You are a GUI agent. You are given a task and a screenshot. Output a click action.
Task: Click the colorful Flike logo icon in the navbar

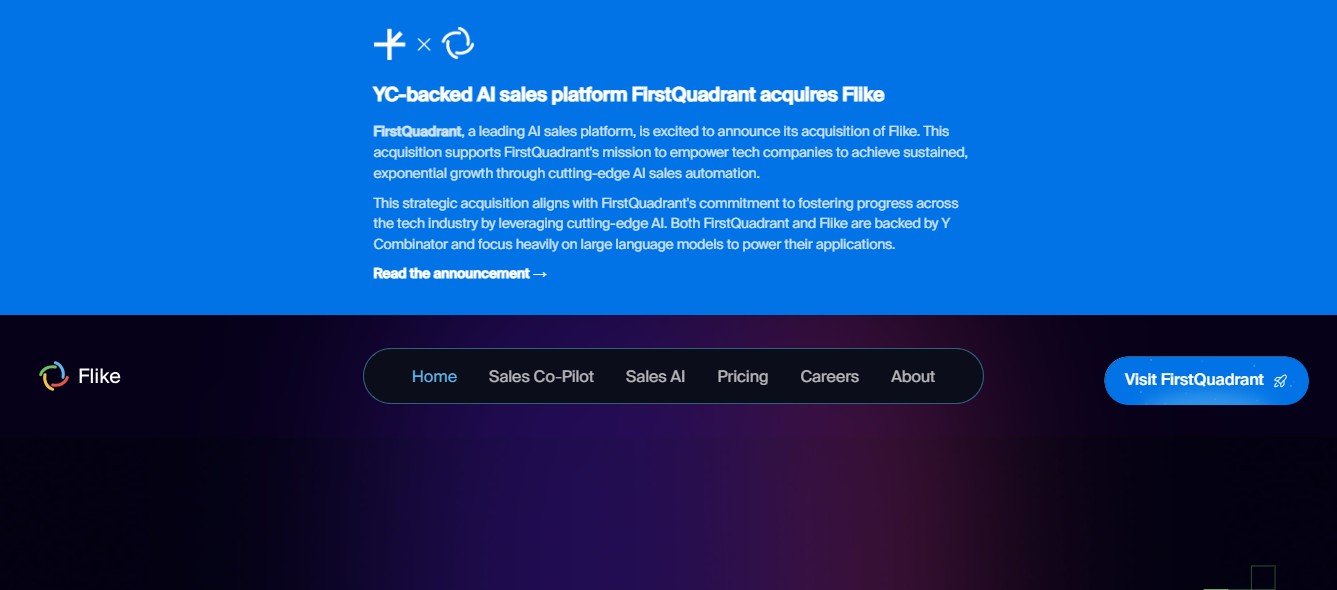[53, 376]
